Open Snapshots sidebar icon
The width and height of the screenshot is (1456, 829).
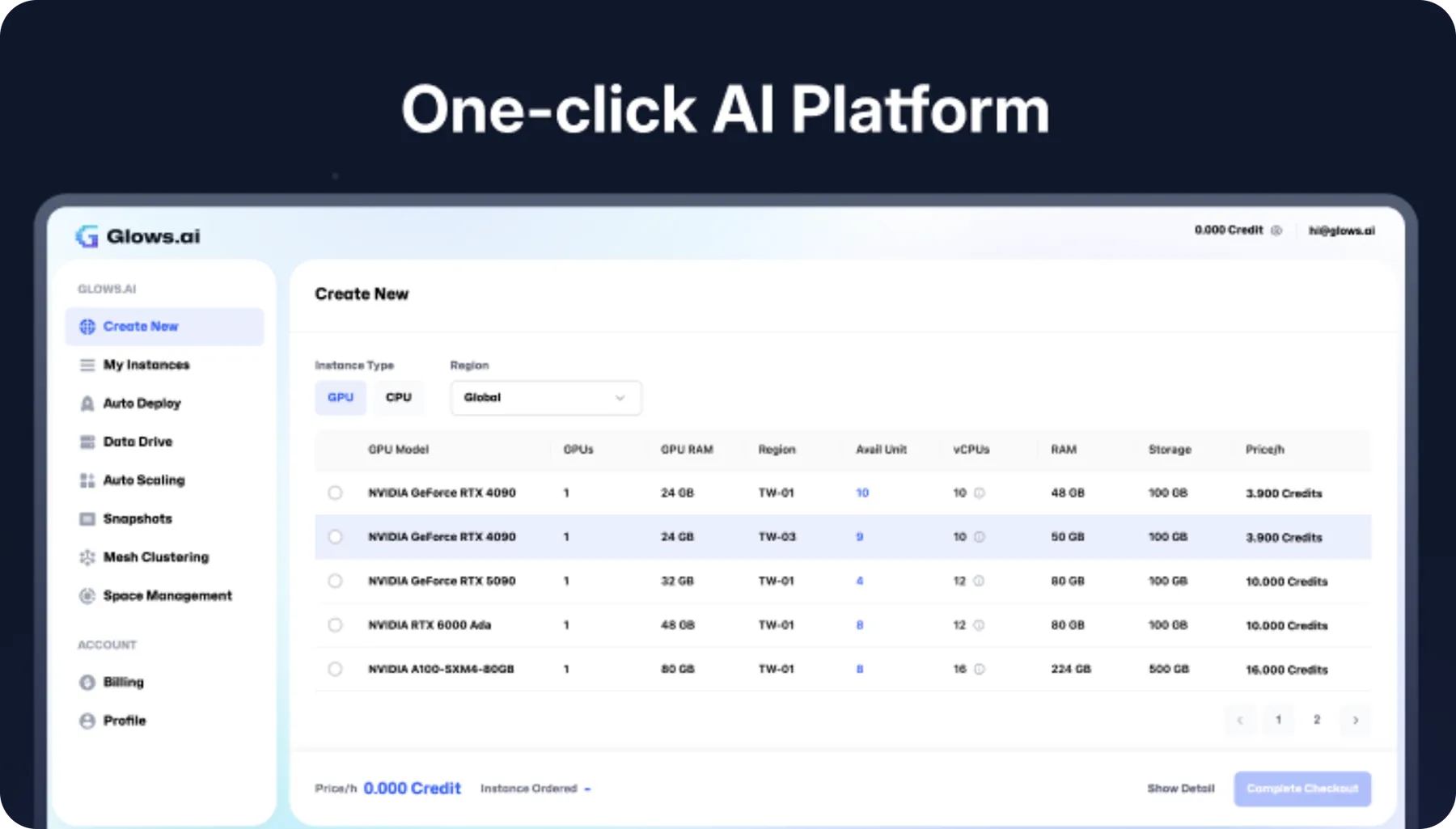coord(87,518)
